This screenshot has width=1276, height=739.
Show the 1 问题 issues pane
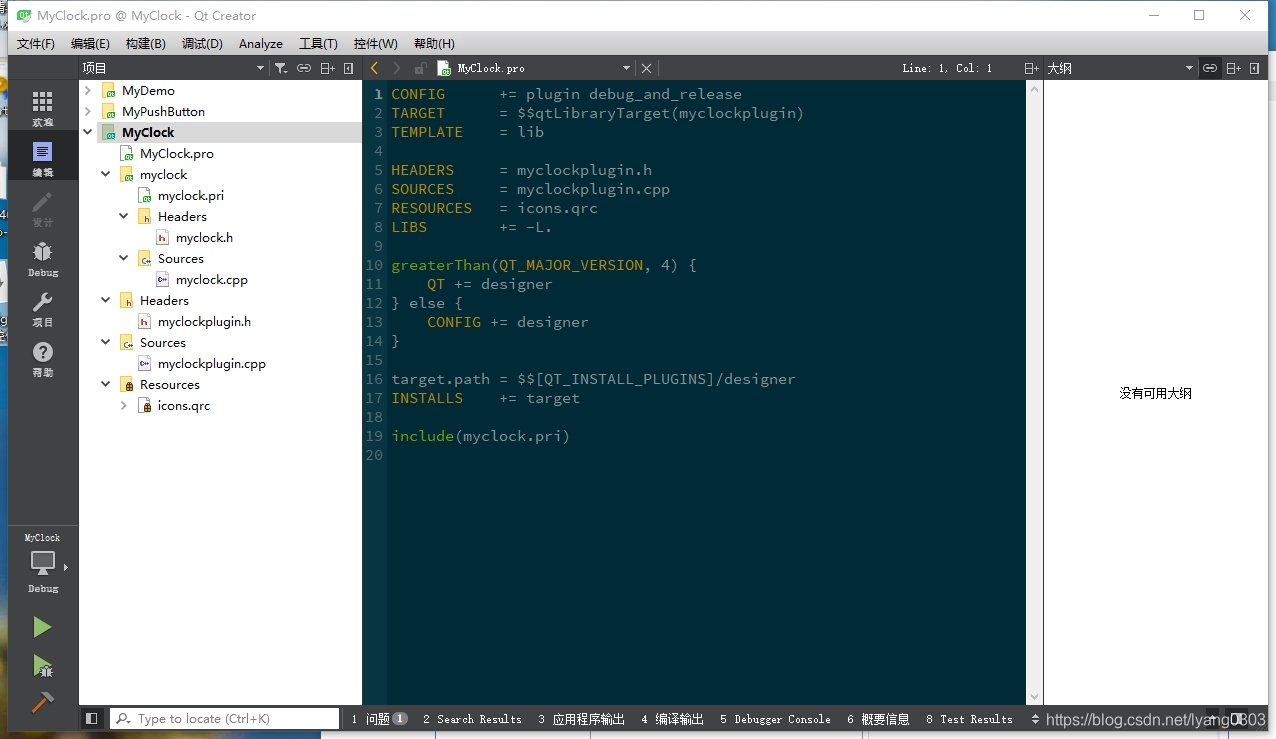(x=379, y=718)
